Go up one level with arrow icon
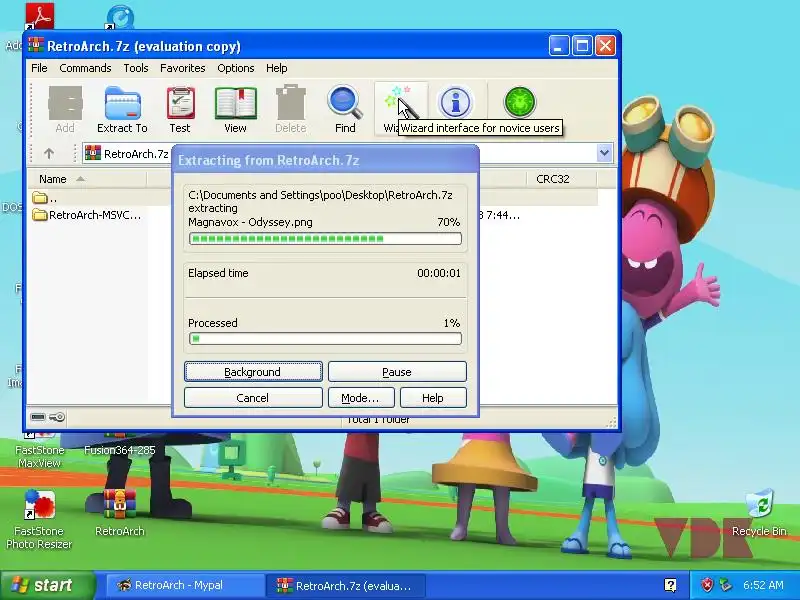800x600 pixels. [x=49, y=153]
